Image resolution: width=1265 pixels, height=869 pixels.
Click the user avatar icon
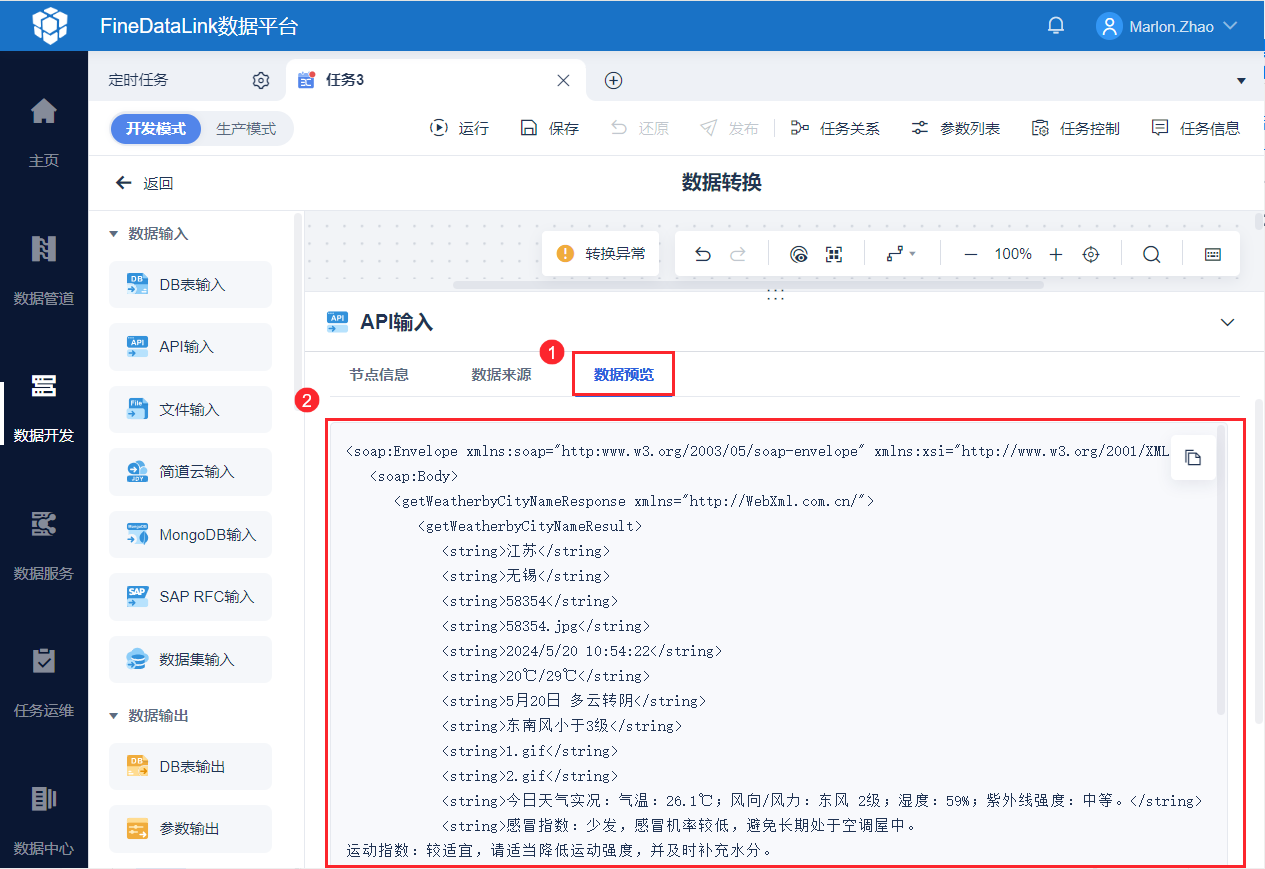pyautogui.click(x=1109, y=26)
